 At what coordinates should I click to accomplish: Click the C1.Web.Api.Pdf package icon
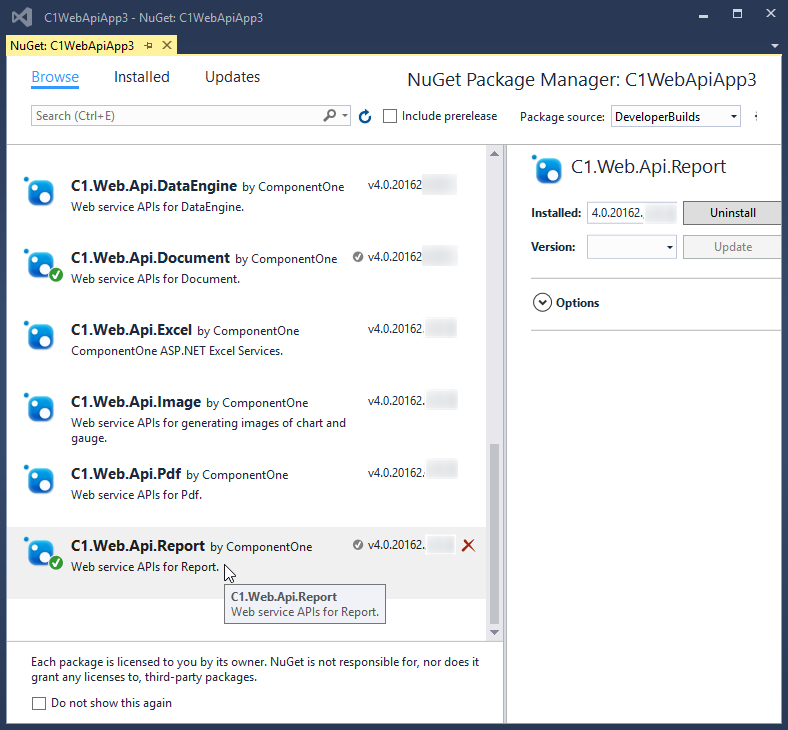click(x=40, y=480)
